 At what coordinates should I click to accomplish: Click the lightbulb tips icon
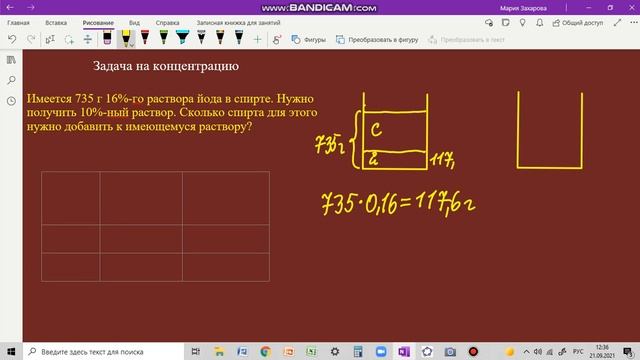522,23
